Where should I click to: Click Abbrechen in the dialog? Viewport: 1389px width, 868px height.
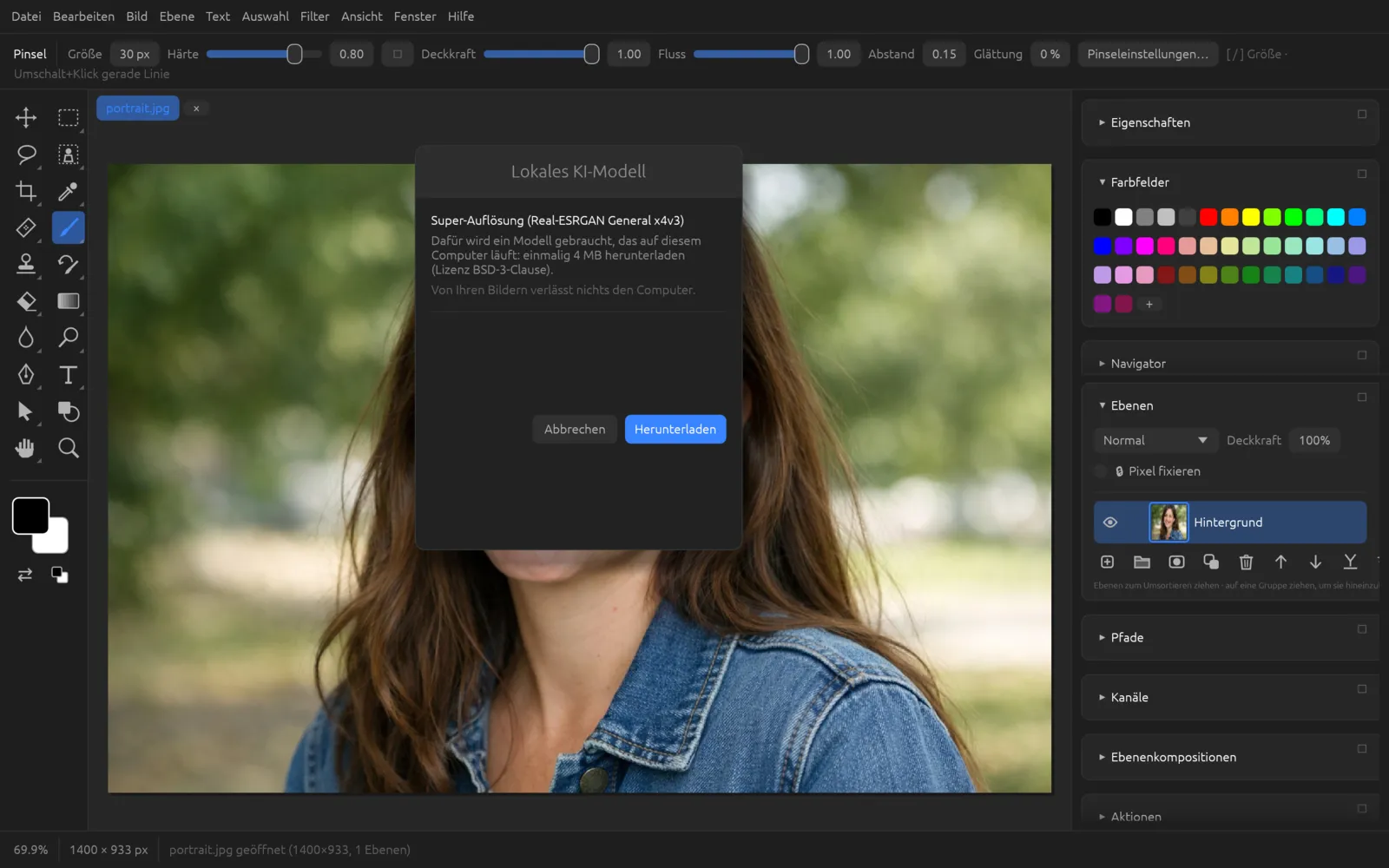[x=575, y=429]
